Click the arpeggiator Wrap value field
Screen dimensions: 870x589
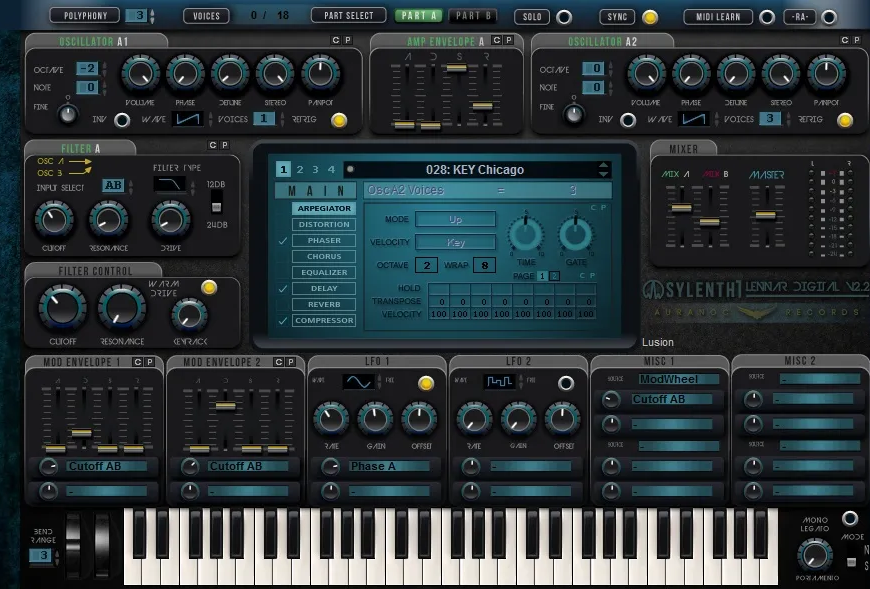[484, 265]
